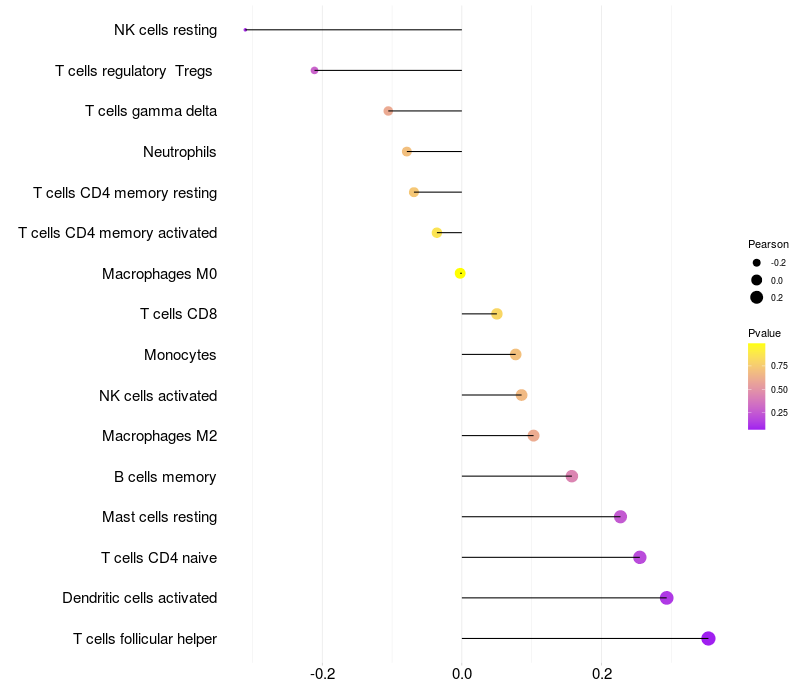Select the T cells CD4 naive dot
This screenshot has height=700, width=800.
640,557
